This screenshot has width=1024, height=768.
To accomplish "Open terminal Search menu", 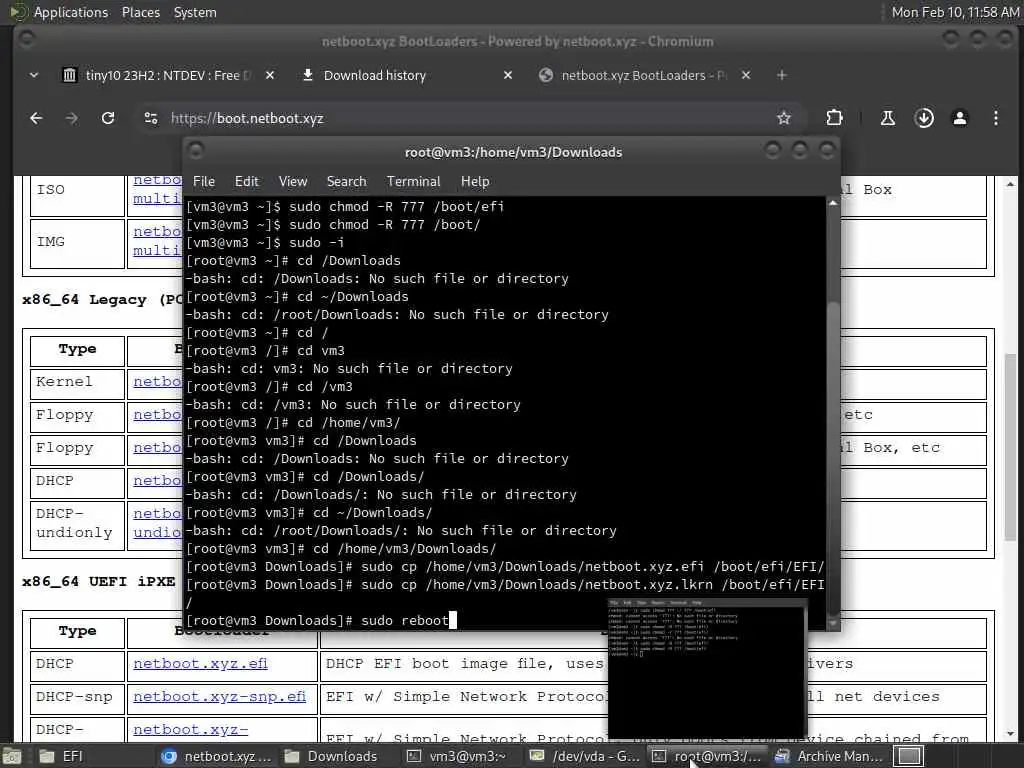I will click(346, 181).
